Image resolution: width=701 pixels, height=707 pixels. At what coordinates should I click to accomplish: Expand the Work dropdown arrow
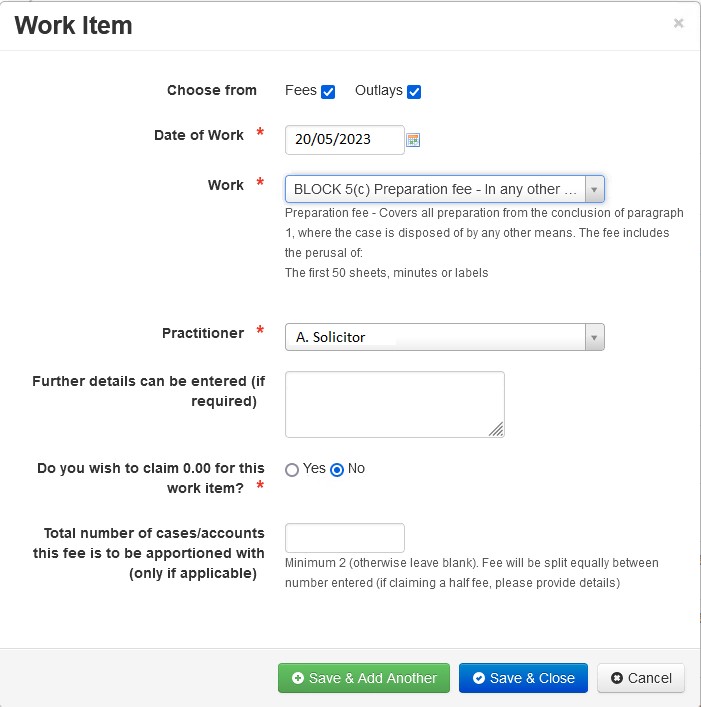coord(594,189)
